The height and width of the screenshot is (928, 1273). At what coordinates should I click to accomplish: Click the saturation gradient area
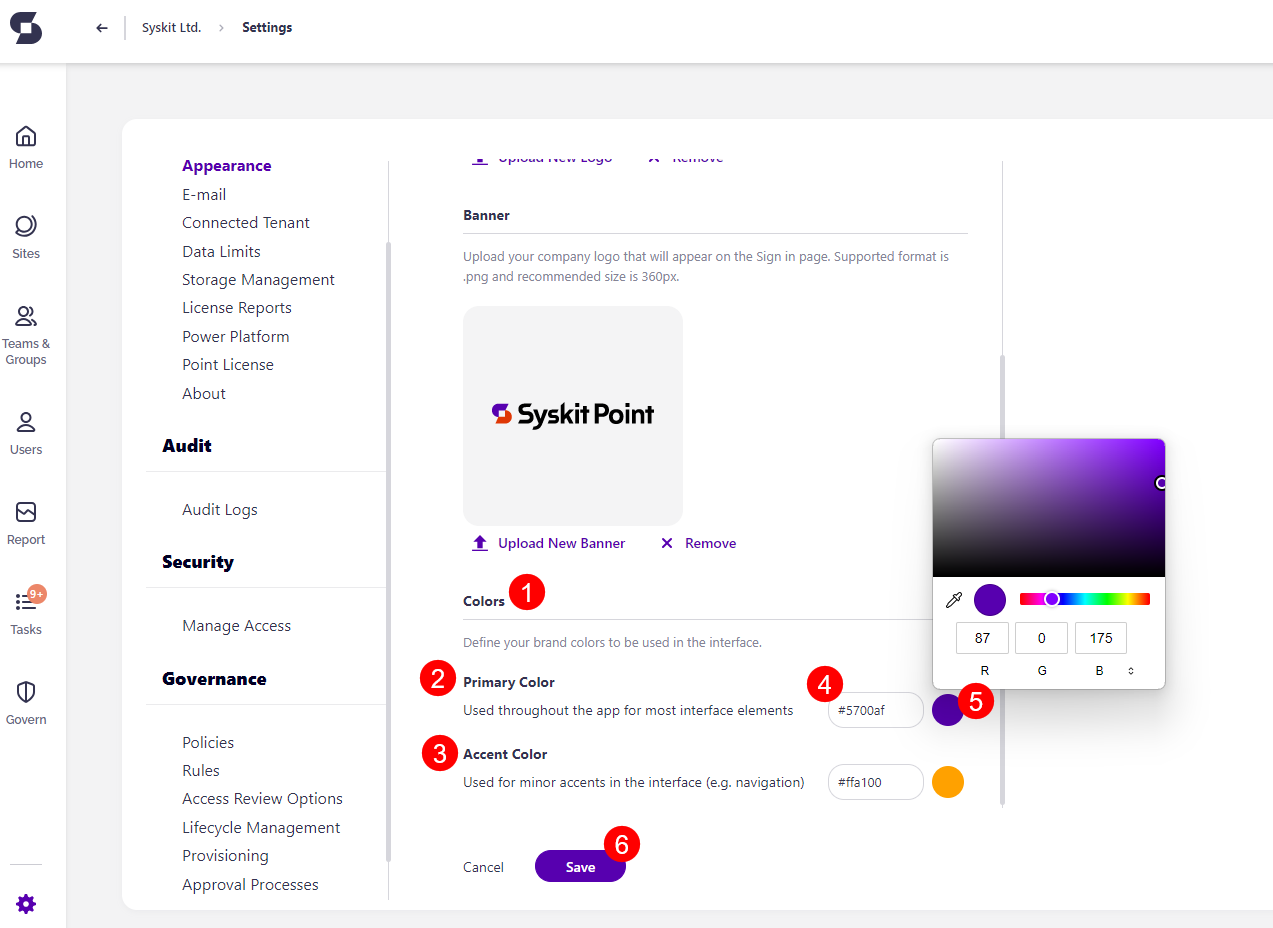pyautogui.click(x=1049, y=508)
